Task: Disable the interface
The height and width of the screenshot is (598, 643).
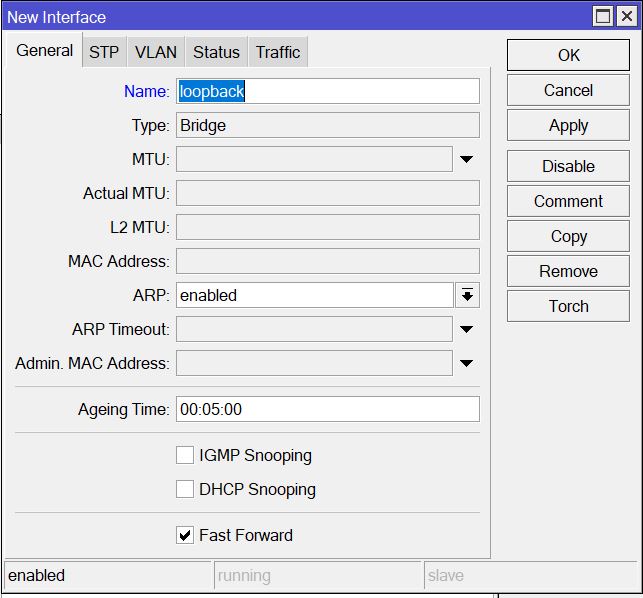Action: (568, 166)
